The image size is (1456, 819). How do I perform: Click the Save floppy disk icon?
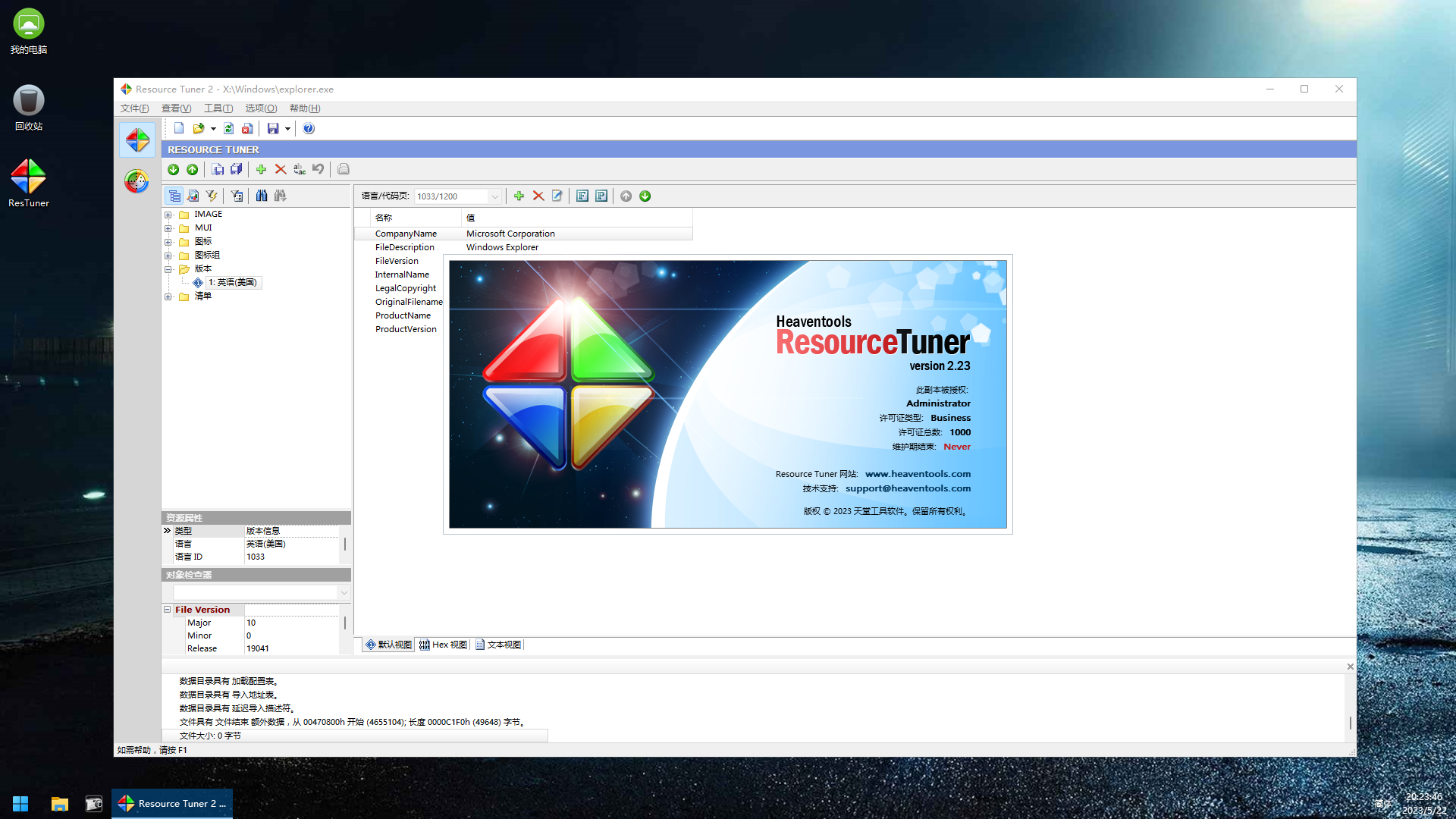[x=273, y=128]
